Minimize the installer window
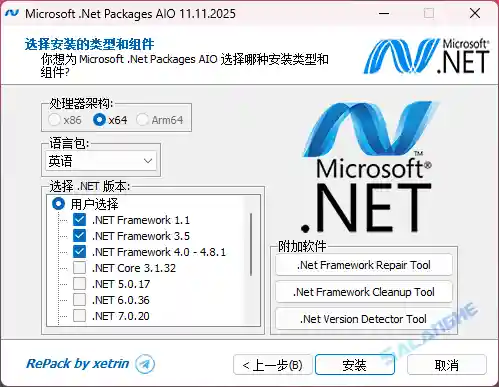This screenshot has height=387, width=499. tap(384, 14)
